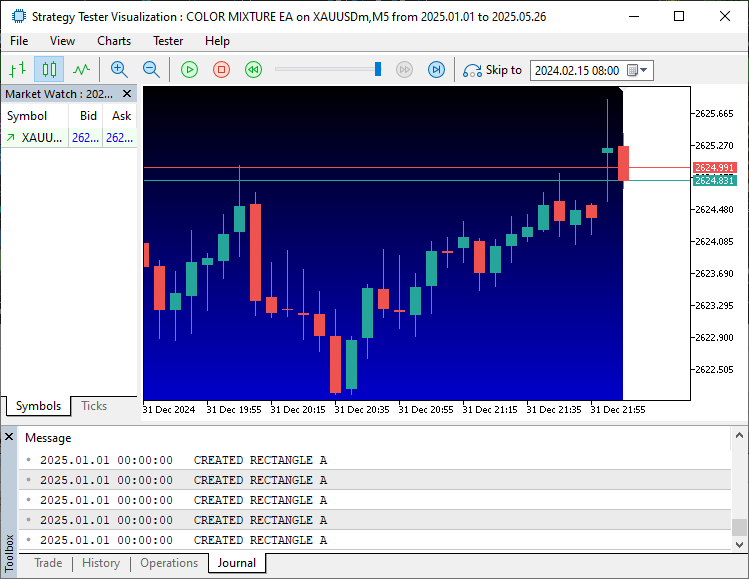Open the History tab in Toolbox
749x579 pixels.
(101, 563)
